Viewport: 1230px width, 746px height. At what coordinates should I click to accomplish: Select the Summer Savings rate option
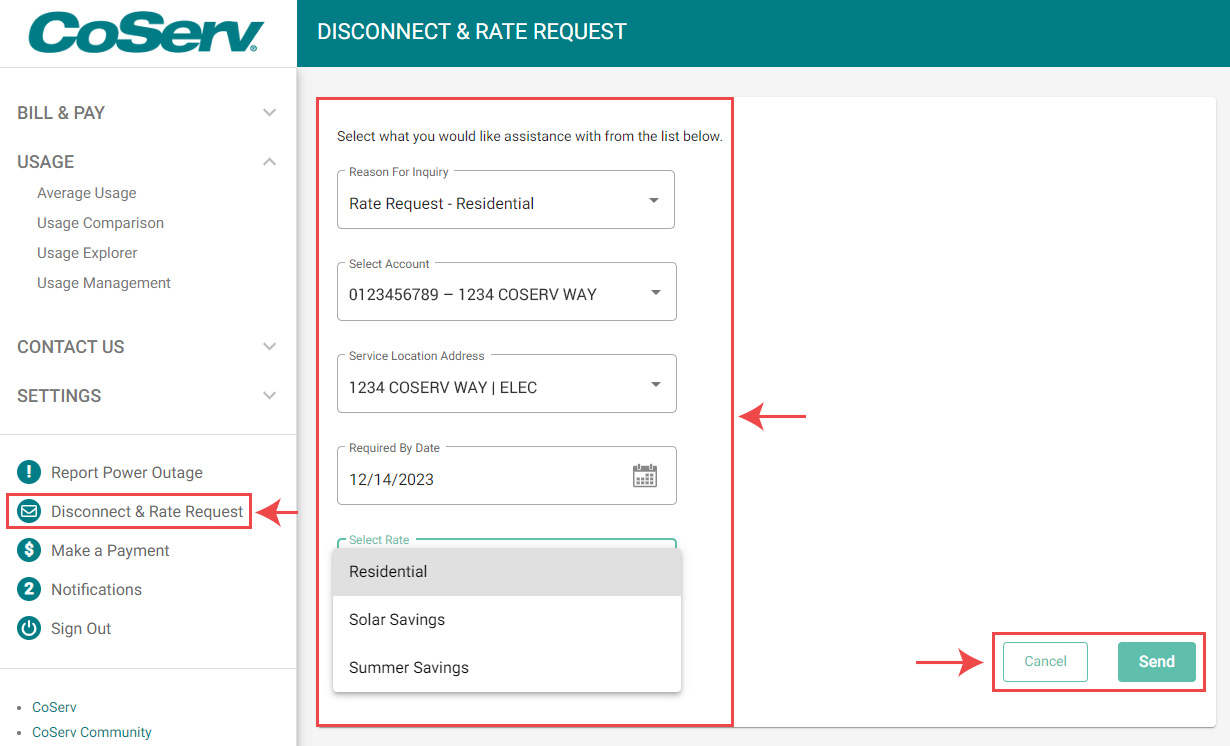507,668
